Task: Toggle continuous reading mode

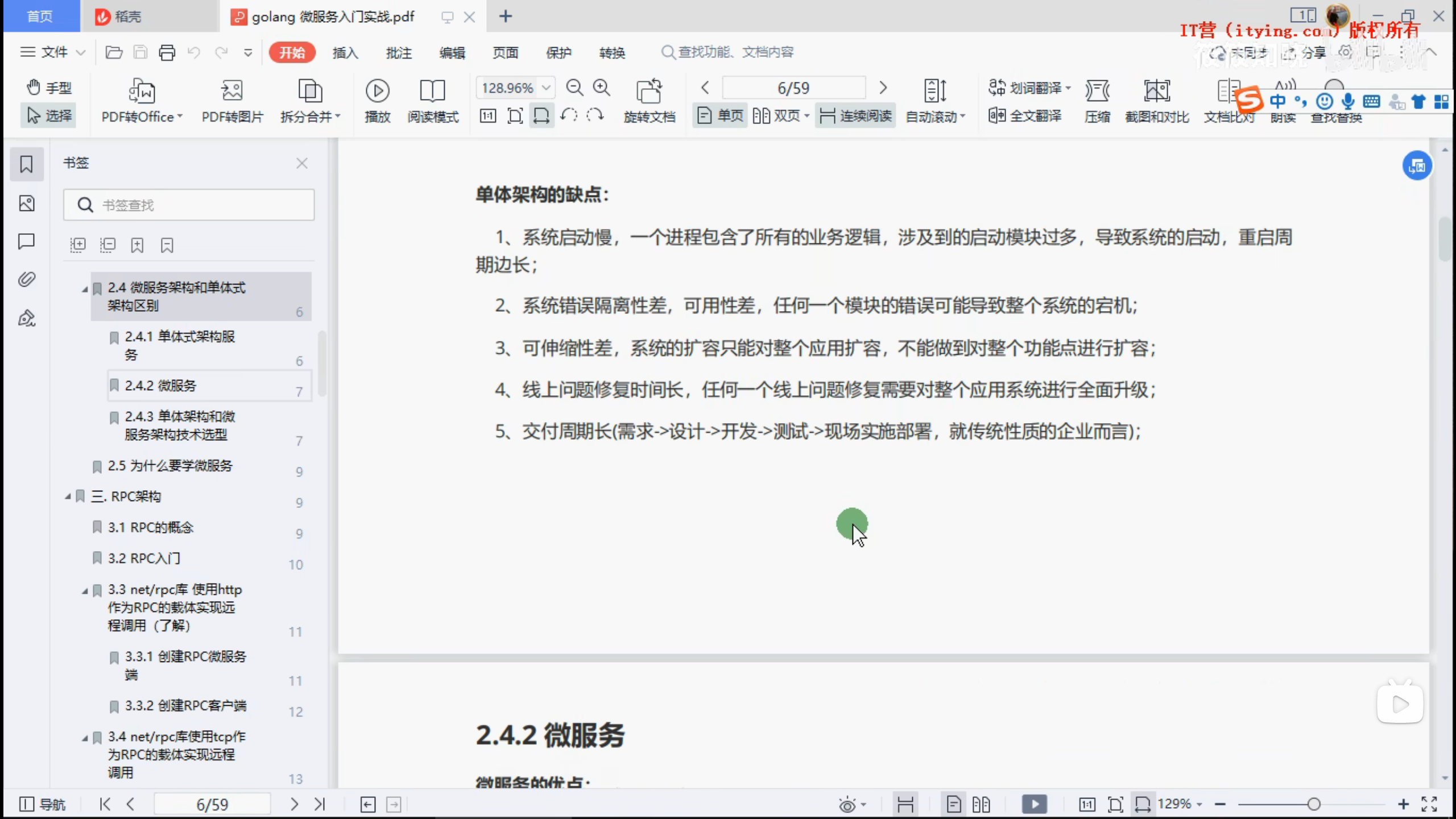Action: pyautogui.click(x=855, y=116)
